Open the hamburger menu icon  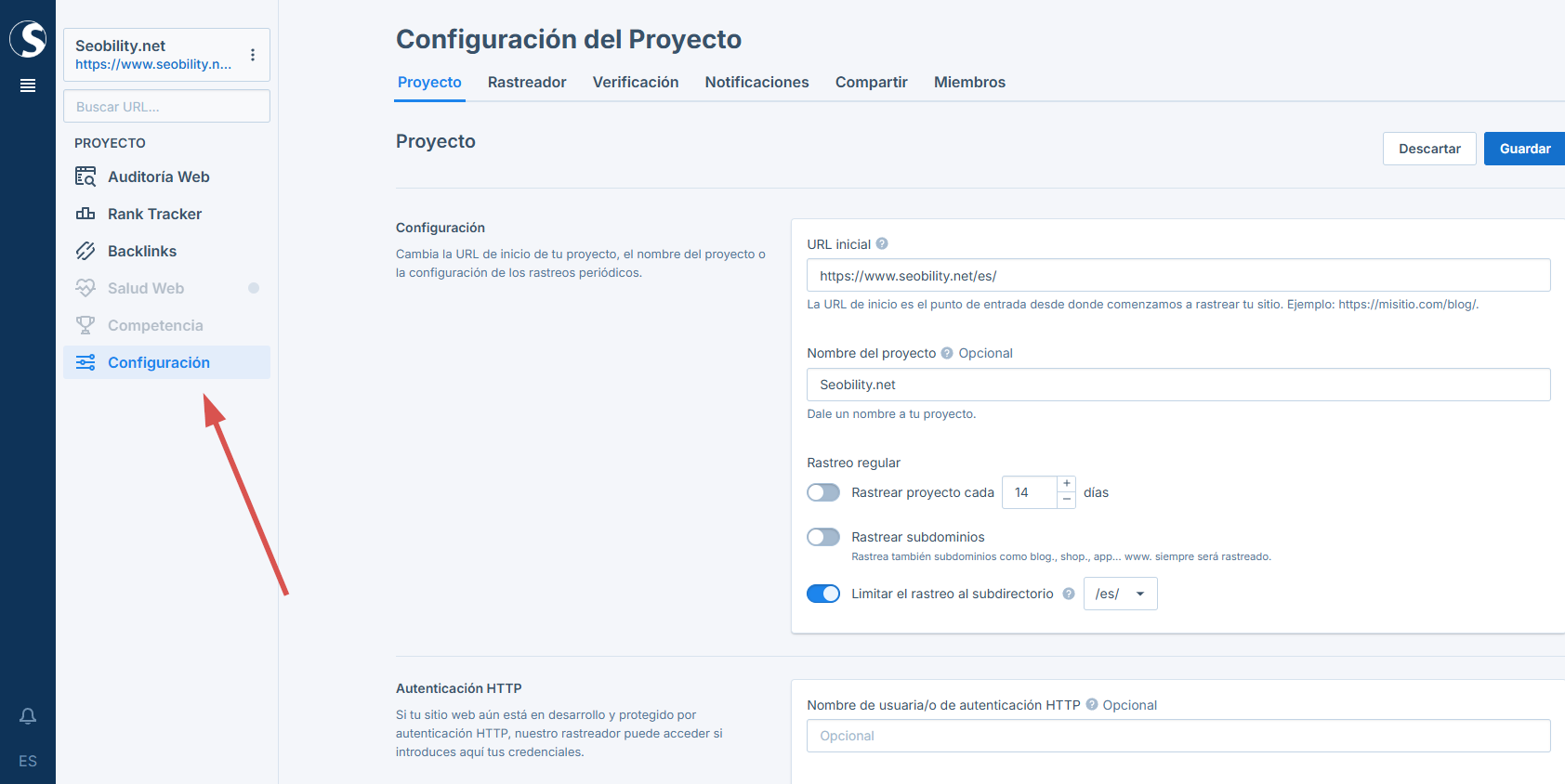point(28,85)
